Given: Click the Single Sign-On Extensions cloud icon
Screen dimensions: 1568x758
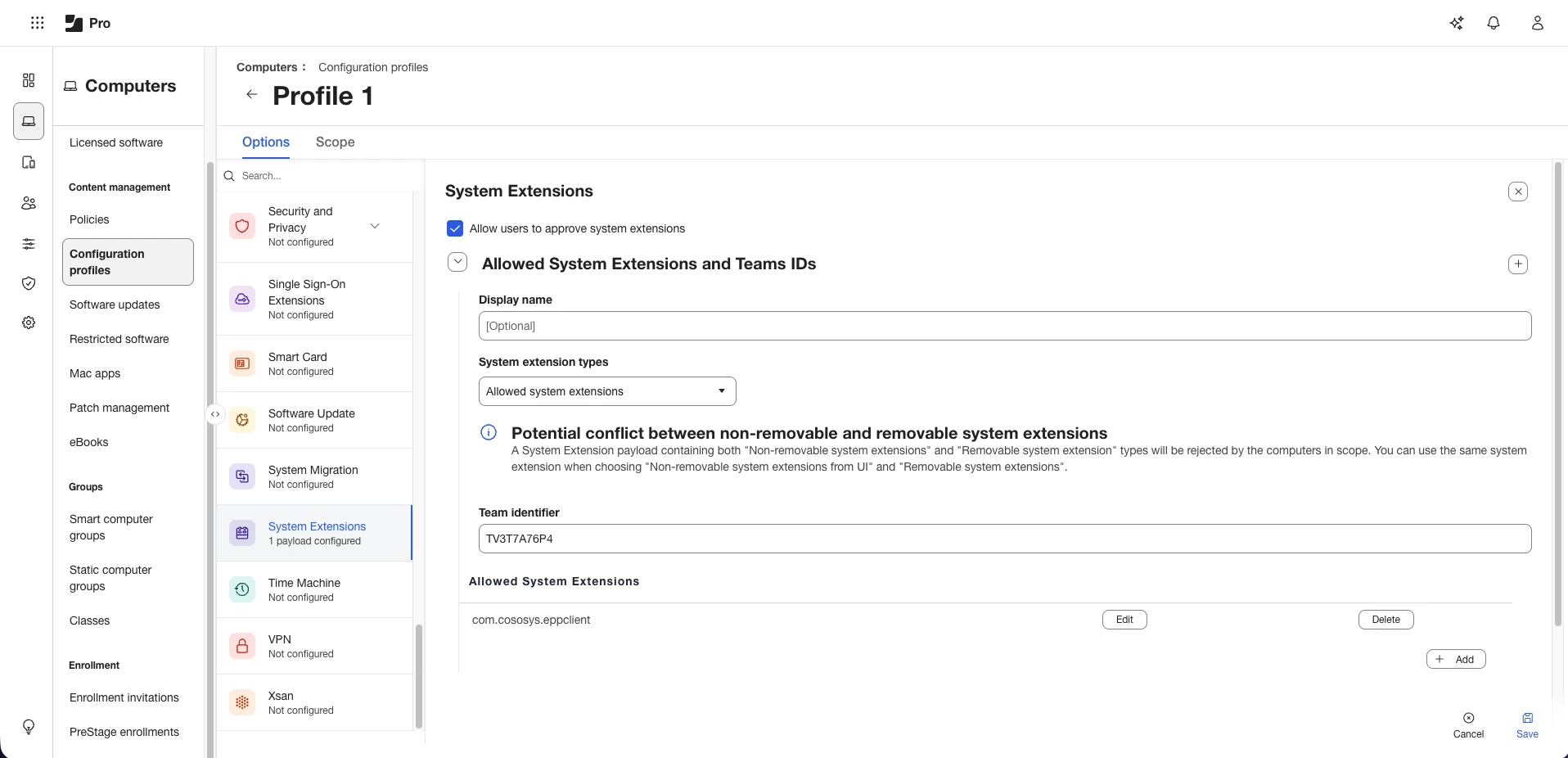Looking at the screenshot, I should (x=242, y=299).
